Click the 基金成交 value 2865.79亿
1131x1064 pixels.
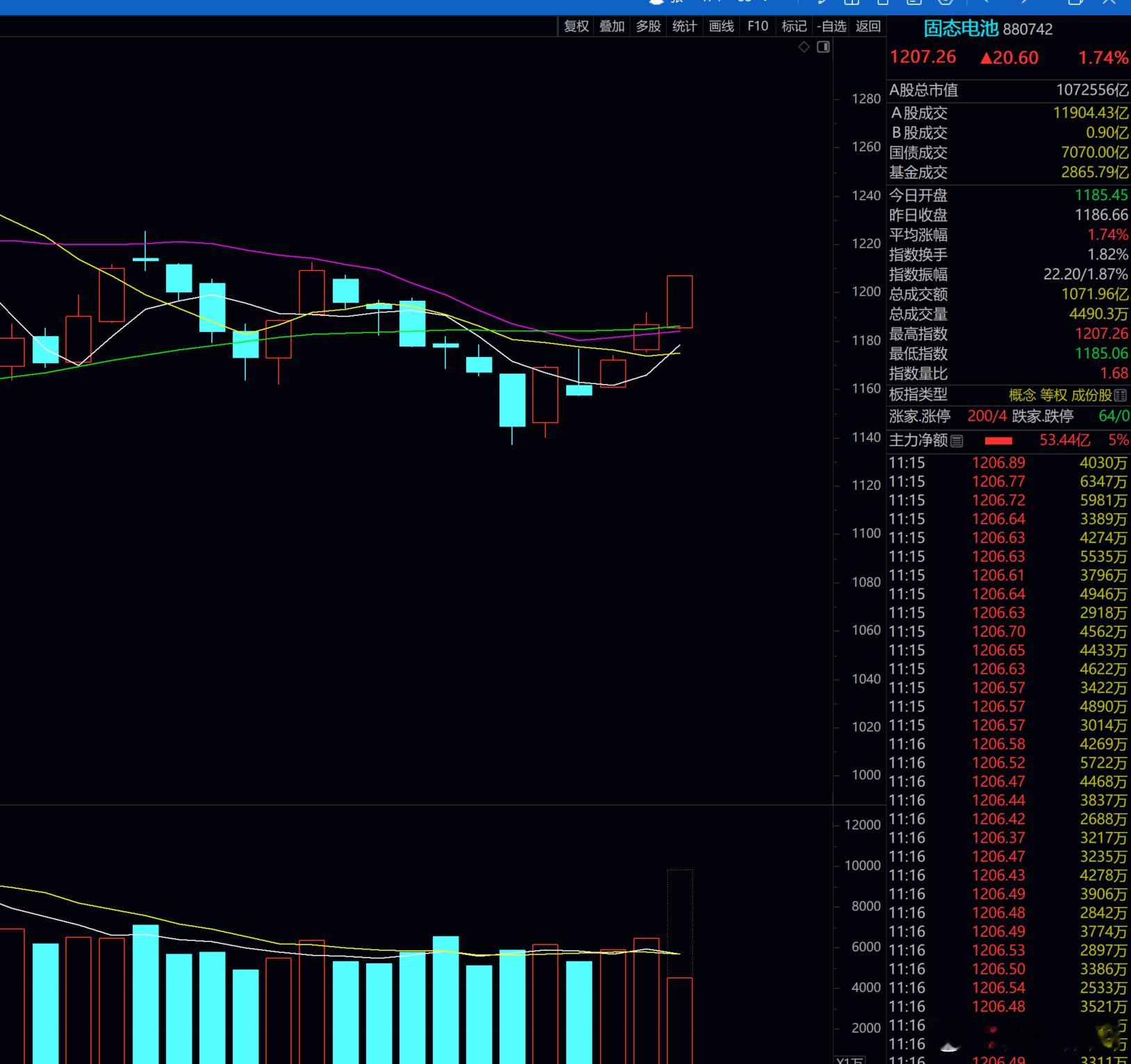coord(1095,172)
